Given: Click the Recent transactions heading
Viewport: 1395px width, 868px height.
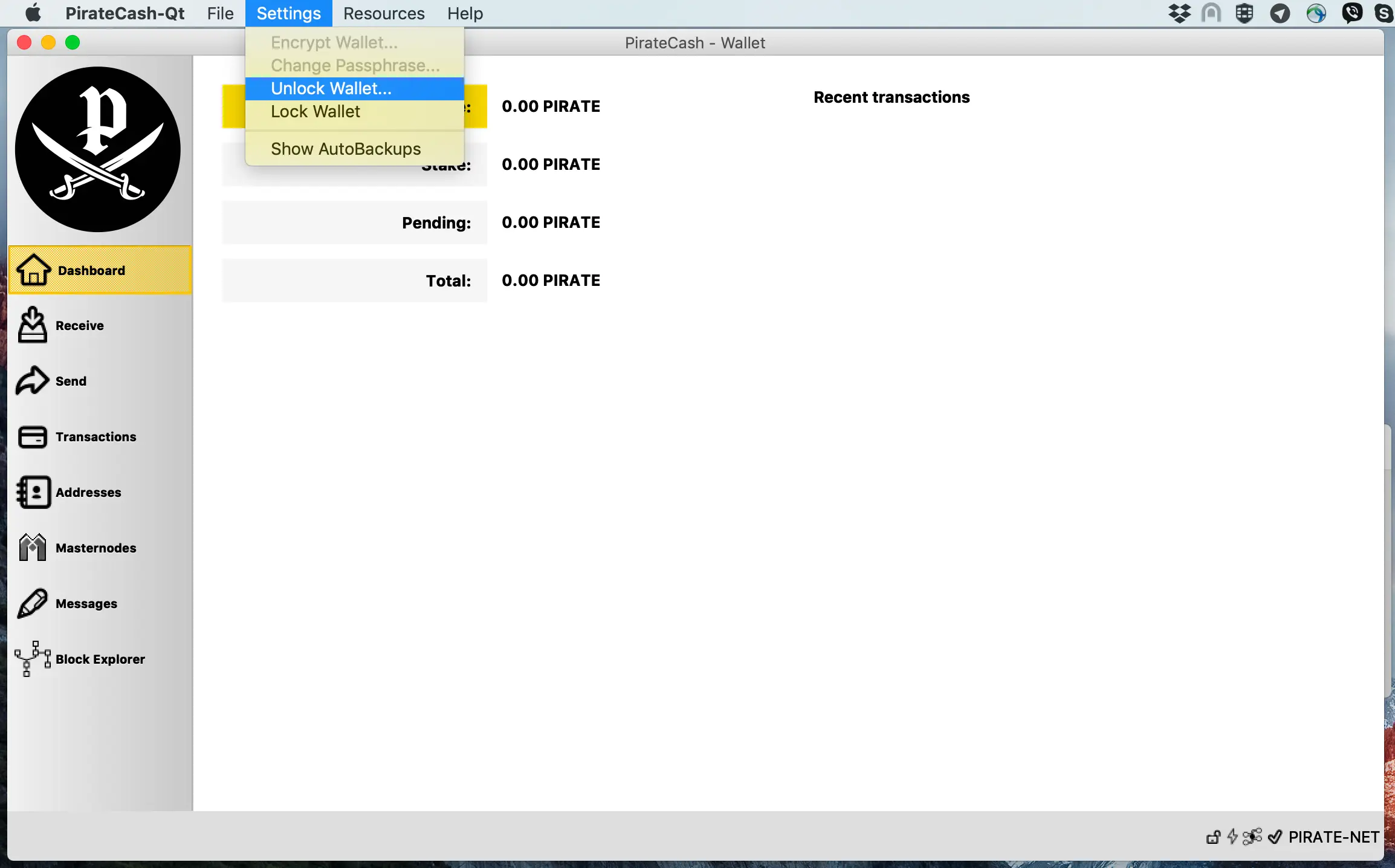Looking at the screenshot, I should pyautogui.click(x=892, y=97).
